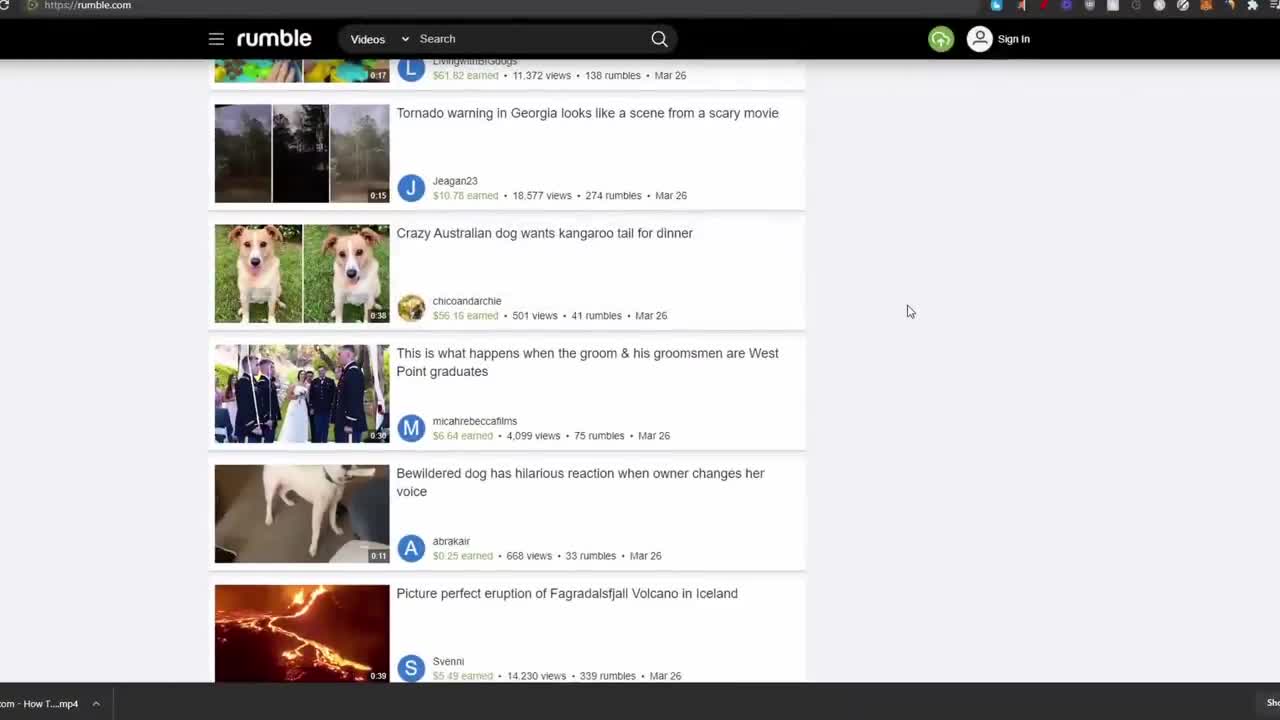
Task: Expand the downloaded mp4 file options chevron
Action: point(96,704)
